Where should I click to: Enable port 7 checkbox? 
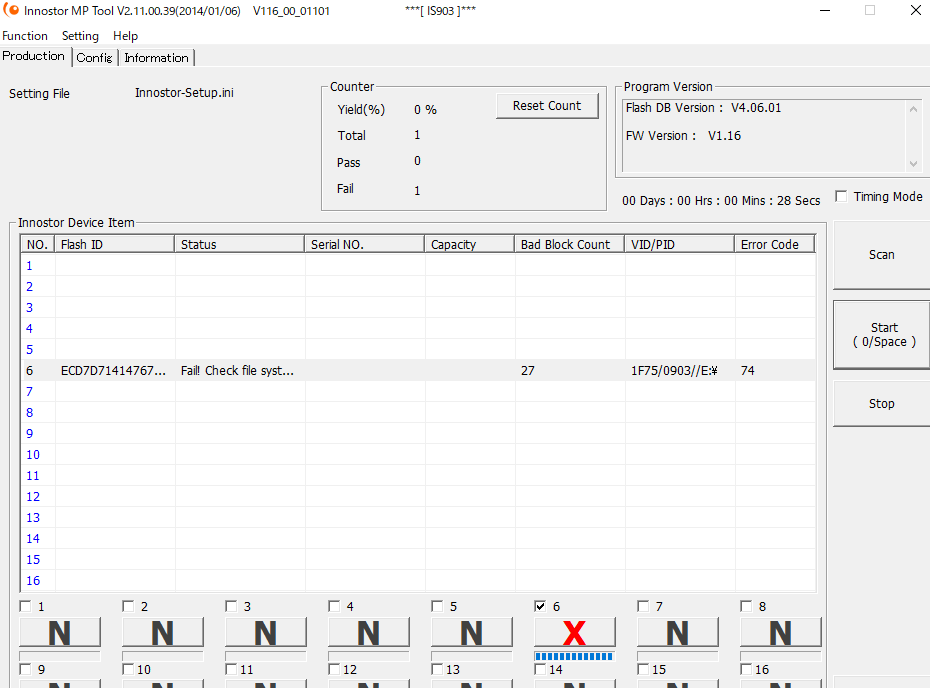click(643, 606)
